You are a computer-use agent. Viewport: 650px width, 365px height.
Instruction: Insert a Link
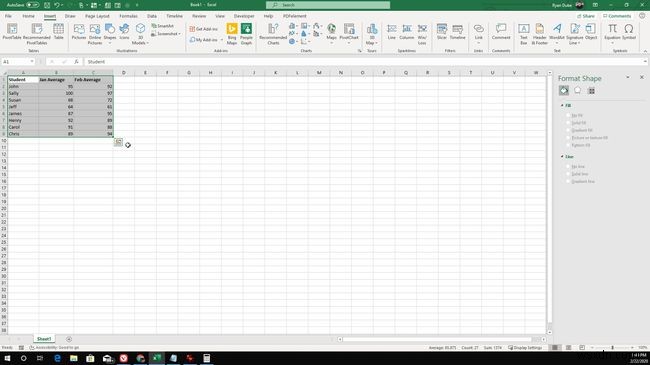click(478, 33)
